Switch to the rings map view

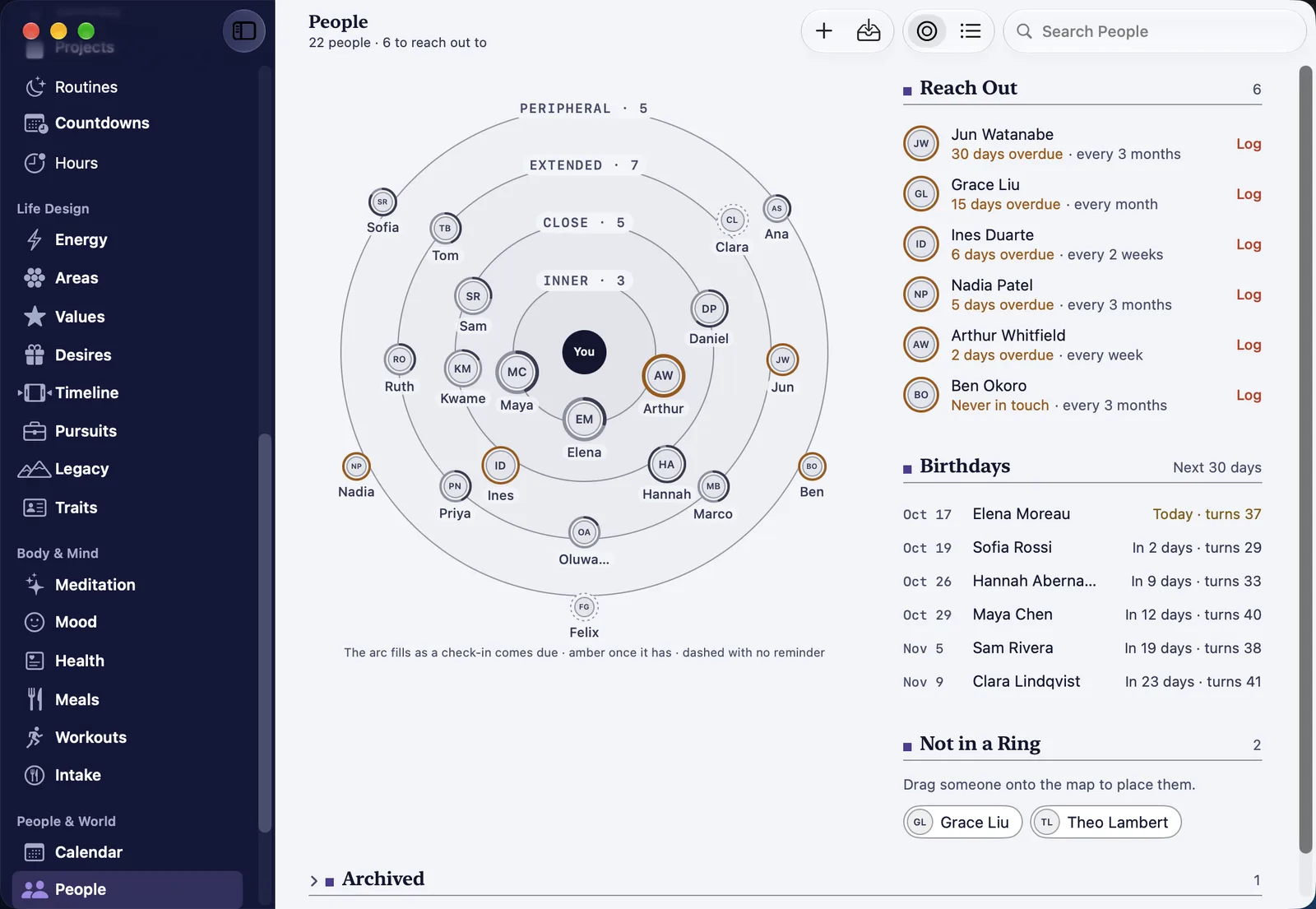(x=927, y=31)
